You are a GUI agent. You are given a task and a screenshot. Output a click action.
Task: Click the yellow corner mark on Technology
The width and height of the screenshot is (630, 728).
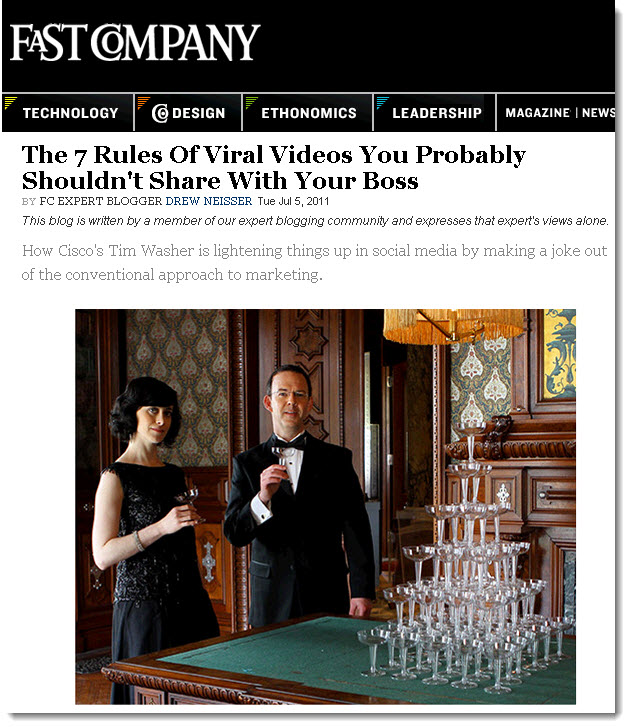pos(10,103)
